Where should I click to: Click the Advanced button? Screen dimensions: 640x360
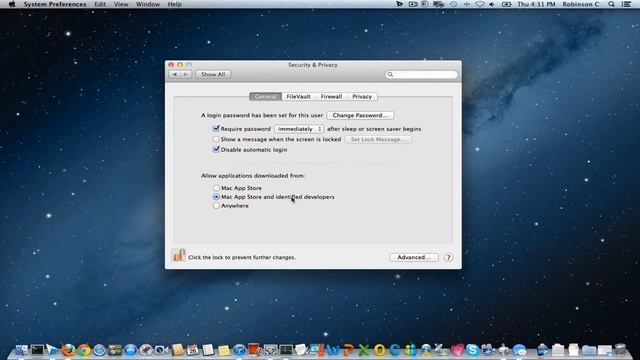413,257
